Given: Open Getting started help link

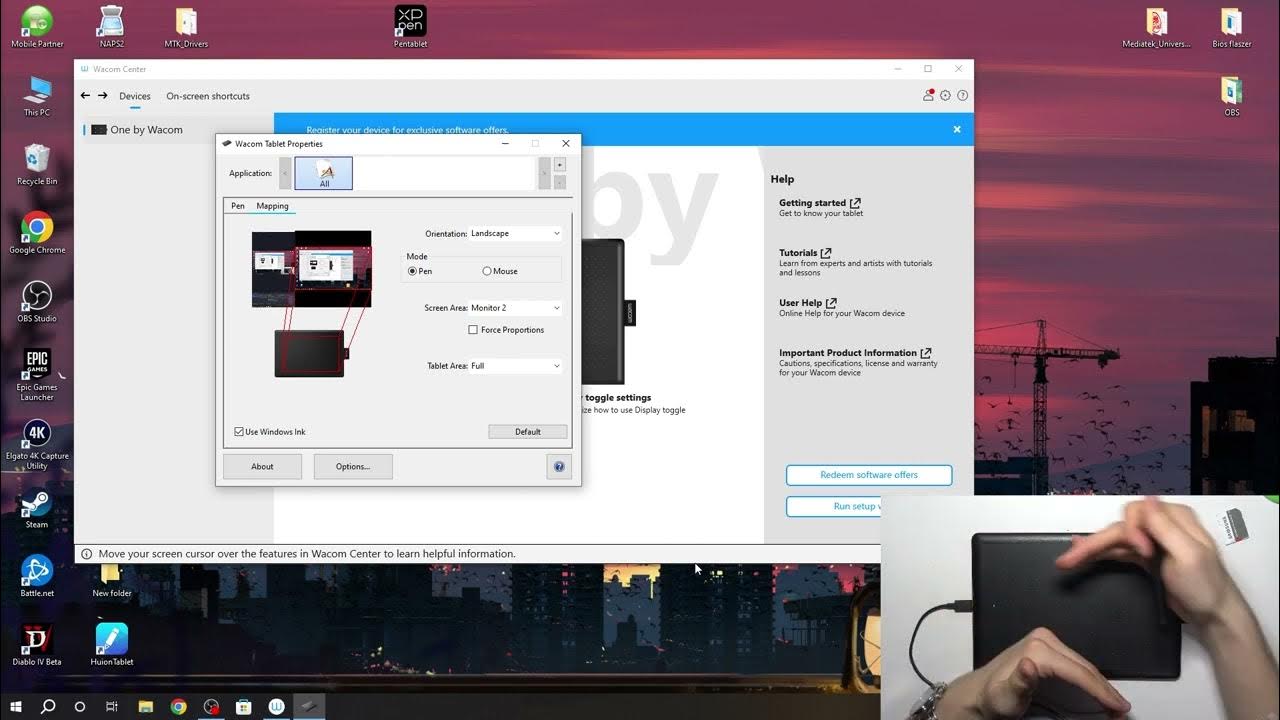Looking at the screenshot, I should click(820, 203).
